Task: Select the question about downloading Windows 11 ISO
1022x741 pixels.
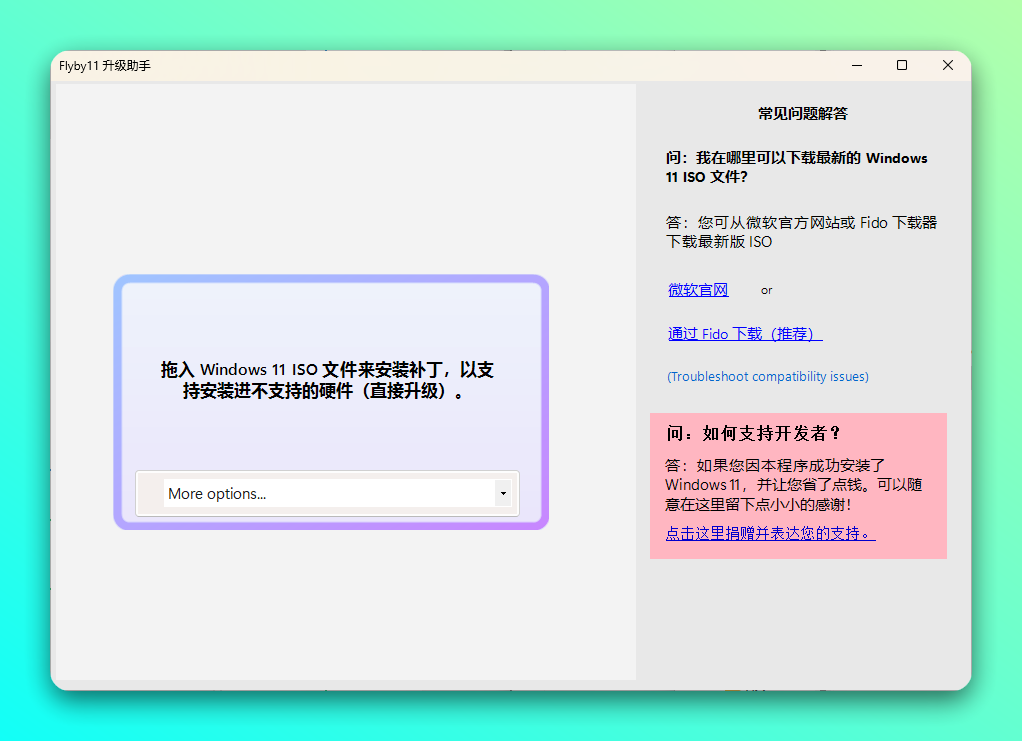Action: (796, 167)
